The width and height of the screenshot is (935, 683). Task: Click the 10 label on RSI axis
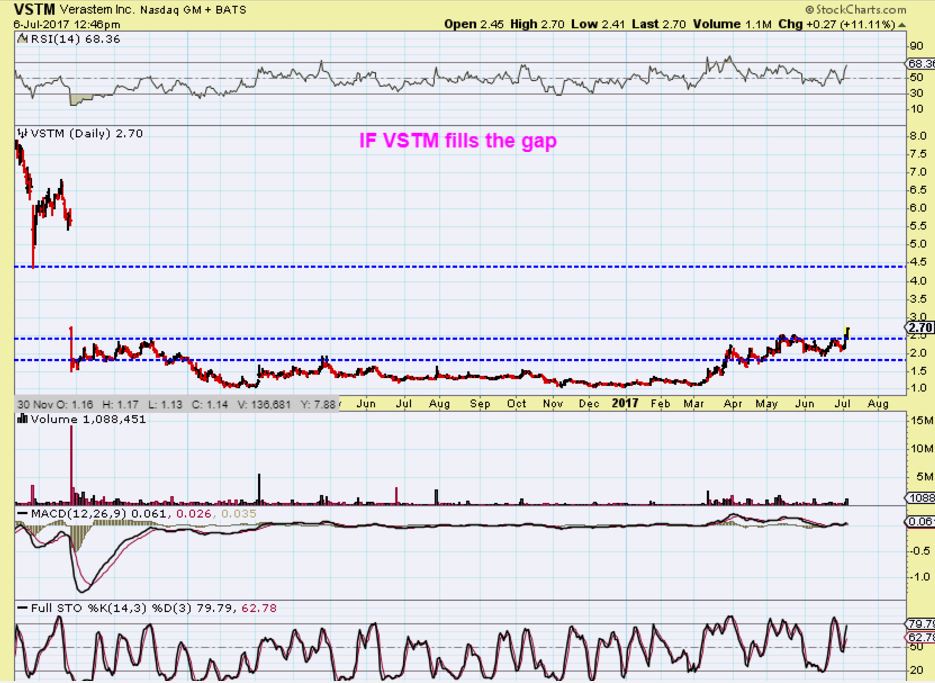pos(917,109)
